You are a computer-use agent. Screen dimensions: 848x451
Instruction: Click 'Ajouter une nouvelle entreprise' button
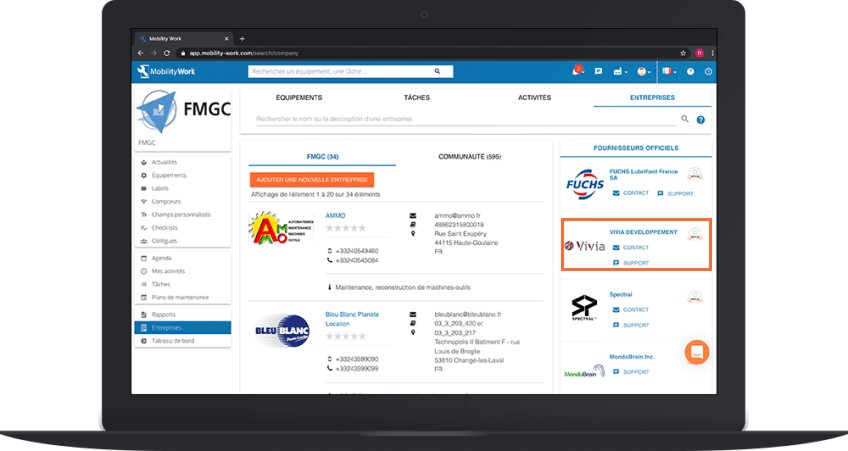(312, 180)
